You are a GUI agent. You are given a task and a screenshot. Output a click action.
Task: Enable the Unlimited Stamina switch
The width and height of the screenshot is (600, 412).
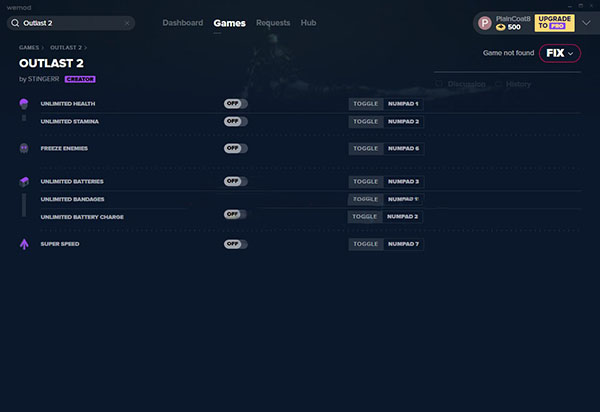[235, 121]
